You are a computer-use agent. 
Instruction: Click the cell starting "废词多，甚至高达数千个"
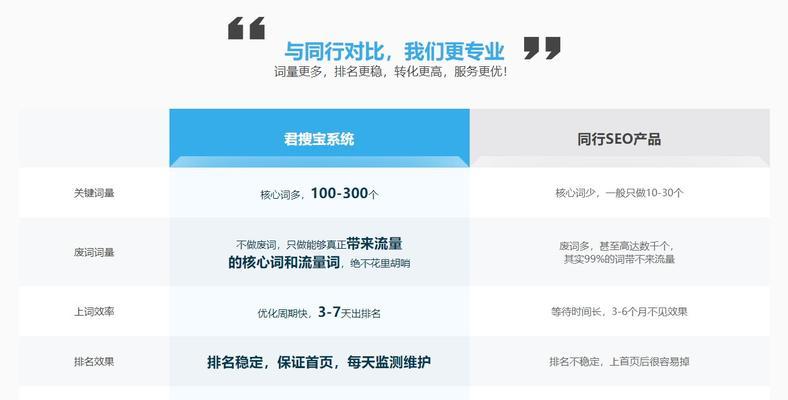(619, 253)
